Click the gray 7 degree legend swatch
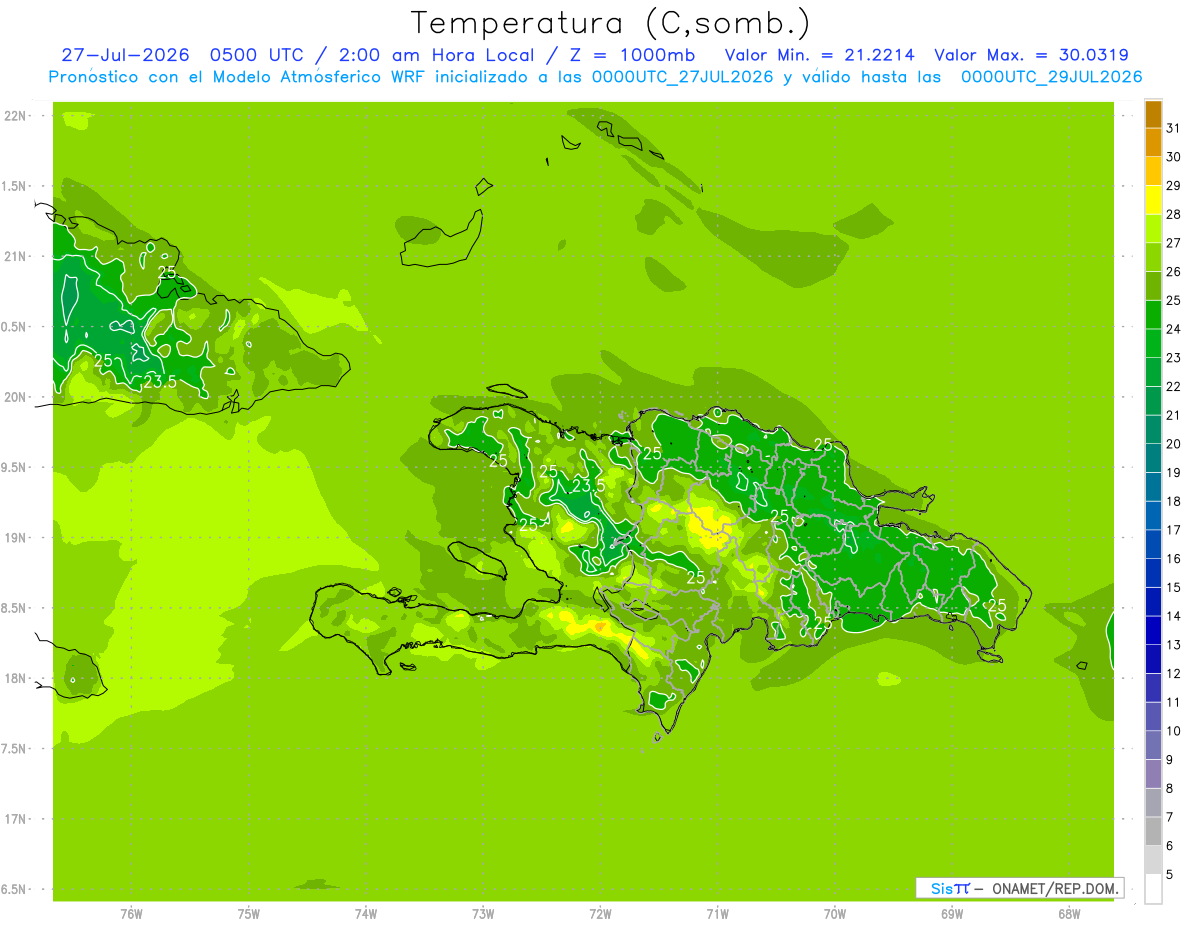 [1153, 832]
